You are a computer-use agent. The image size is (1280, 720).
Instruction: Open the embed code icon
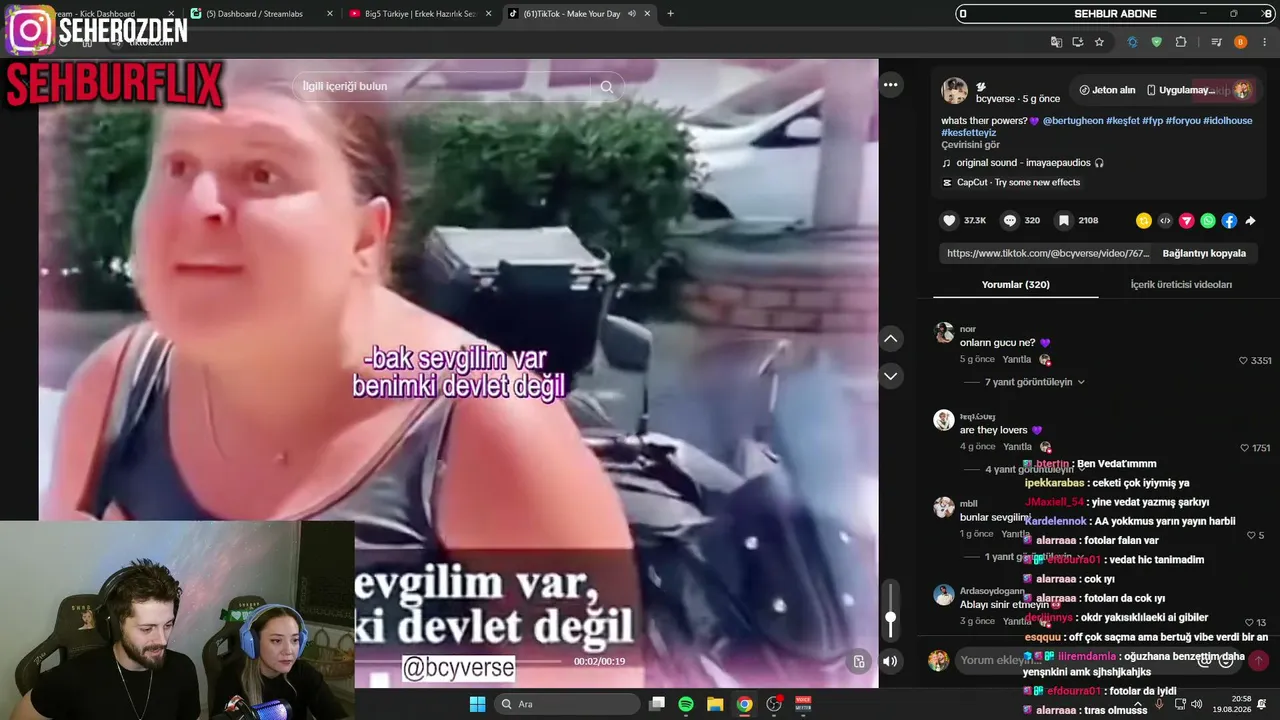[x=1165, y=221]
